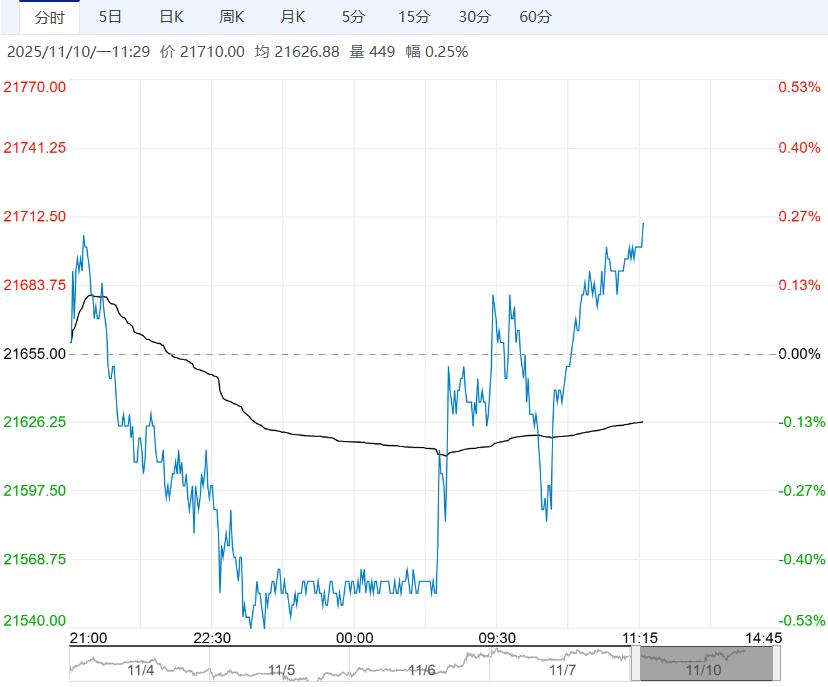The image size is (828, 687).
Task: Open the 月K monthly chart tab
Action: click(x=292, y=17)
